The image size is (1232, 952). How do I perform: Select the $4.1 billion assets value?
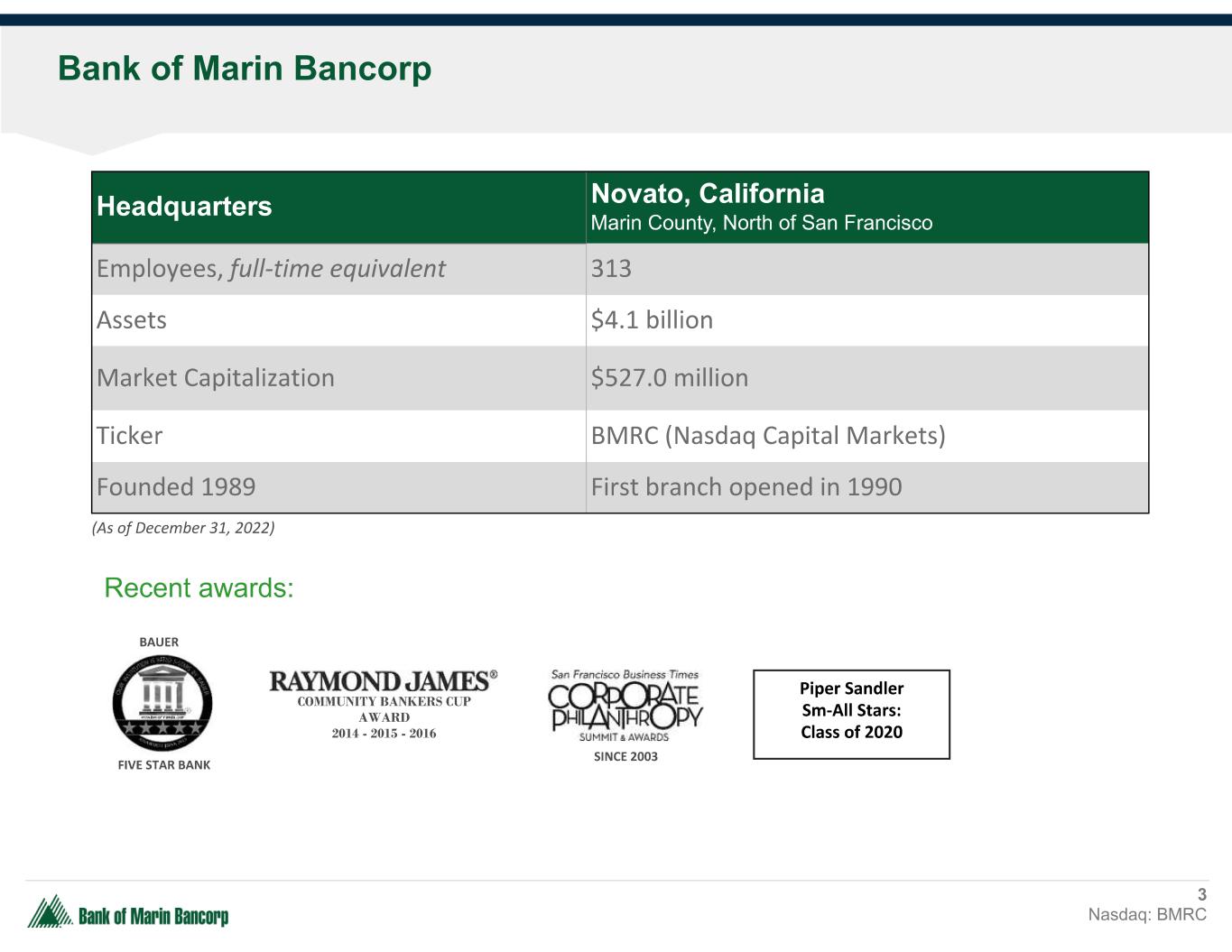(652, 320)
